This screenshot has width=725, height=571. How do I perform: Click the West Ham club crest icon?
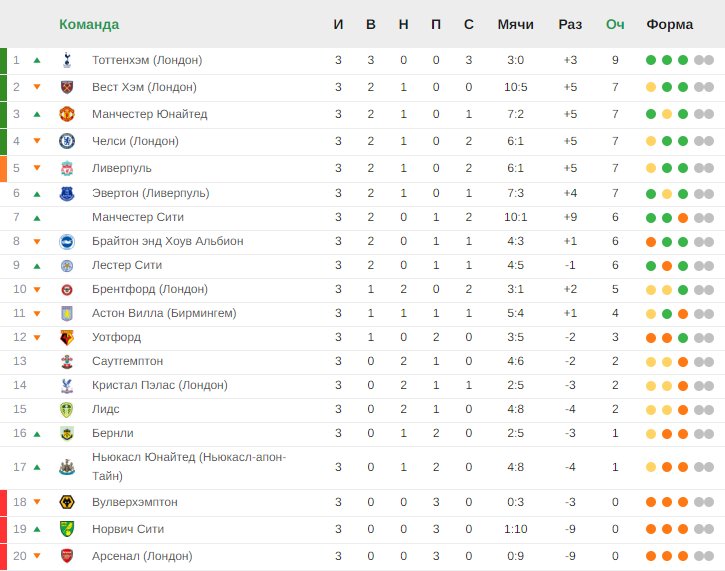[x=67, y=87]
